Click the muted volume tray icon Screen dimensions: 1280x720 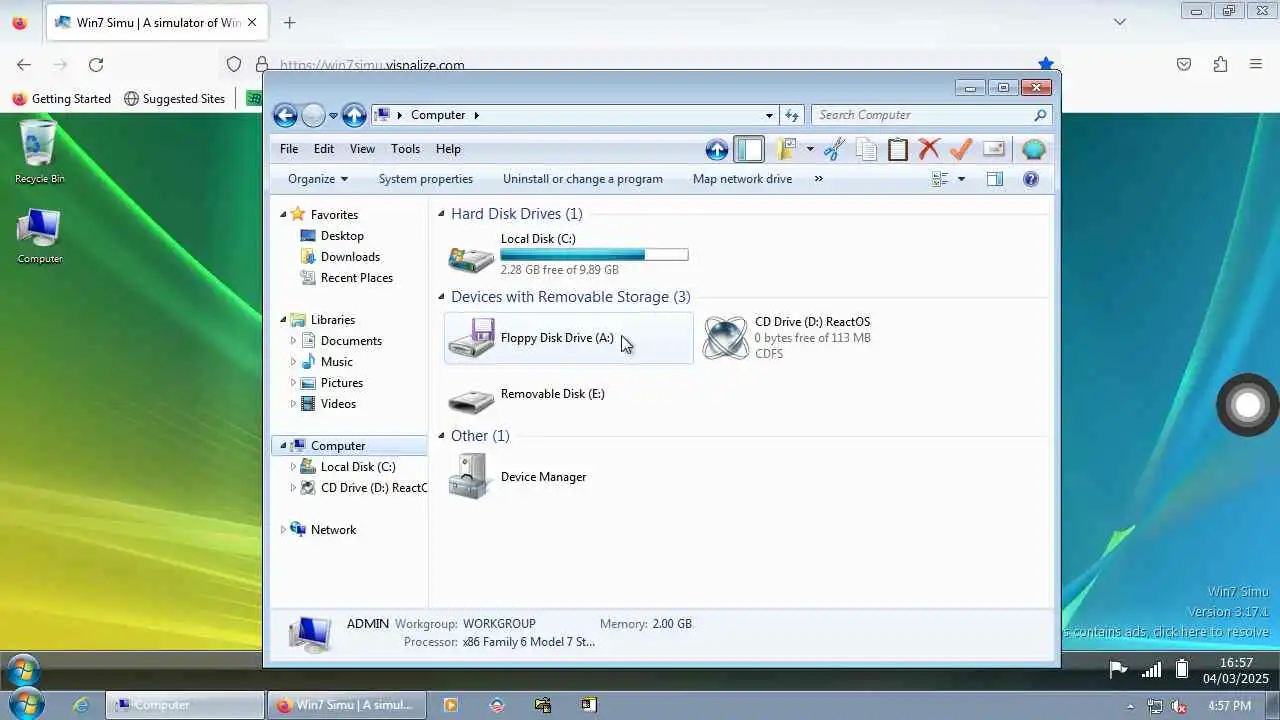click(x=1180, y=706)
